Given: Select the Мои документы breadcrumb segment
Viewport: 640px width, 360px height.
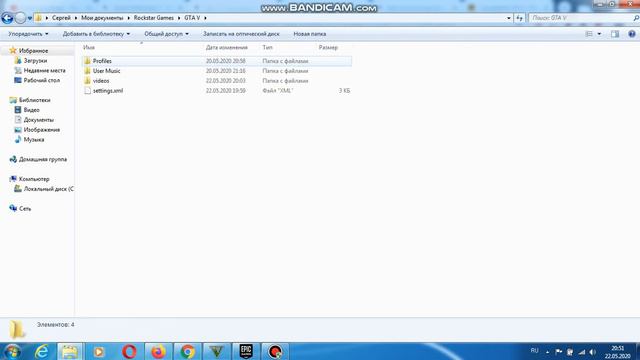Looking at the screenshot, I should (102, 18).
